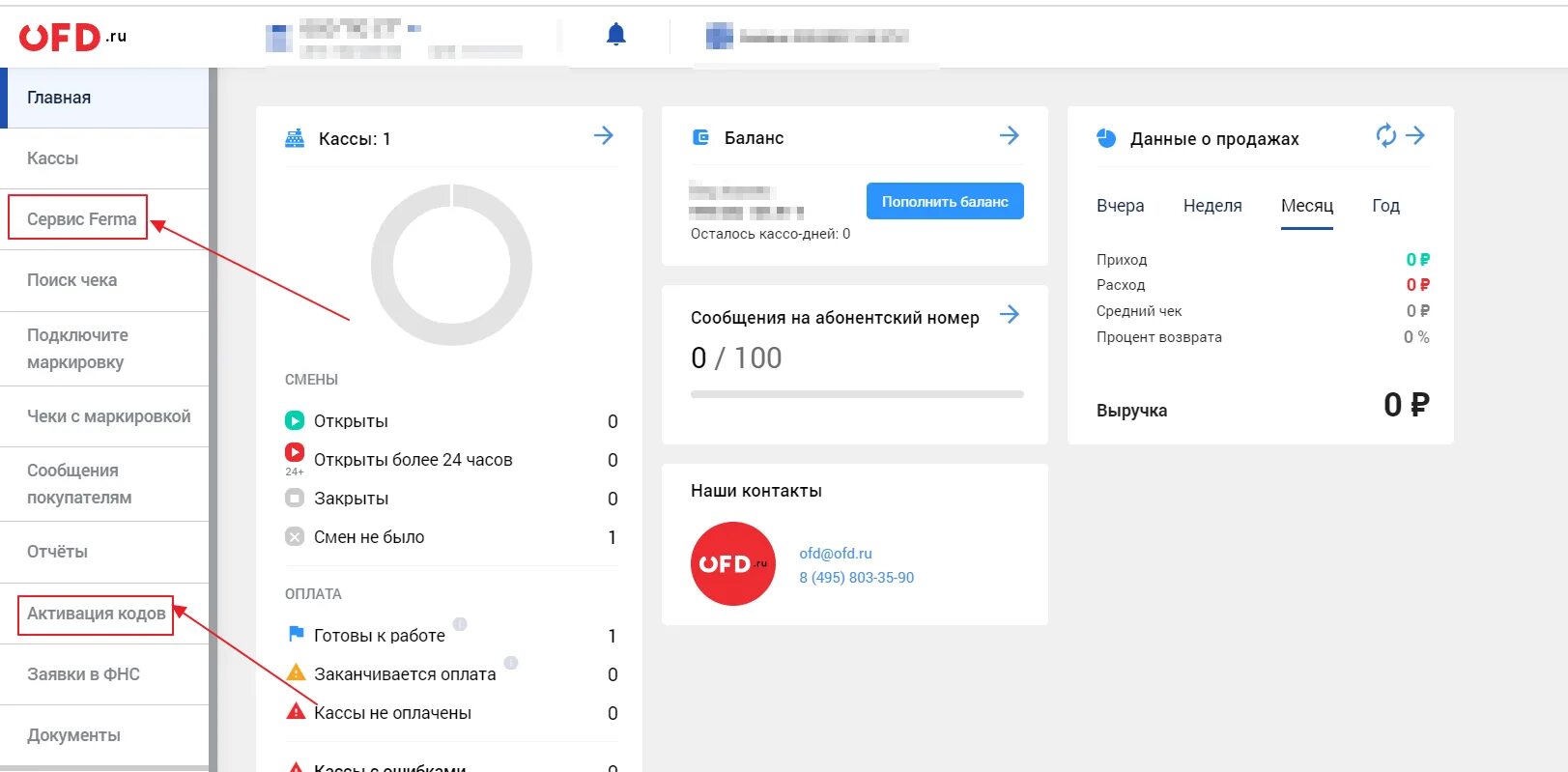Click the Открыты shifts row label
1568x772 pixels.
[x=351, y=421]
